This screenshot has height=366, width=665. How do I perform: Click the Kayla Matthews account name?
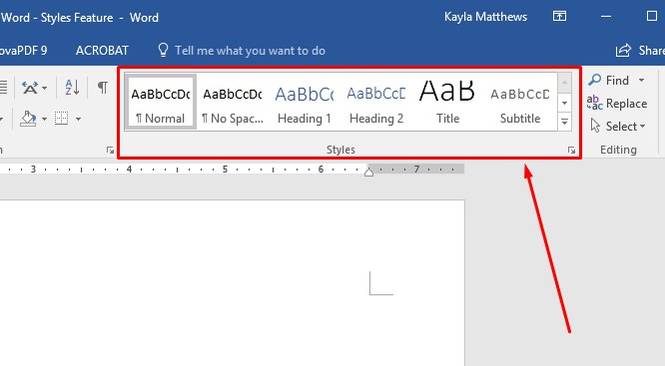[x=486, y=17]
